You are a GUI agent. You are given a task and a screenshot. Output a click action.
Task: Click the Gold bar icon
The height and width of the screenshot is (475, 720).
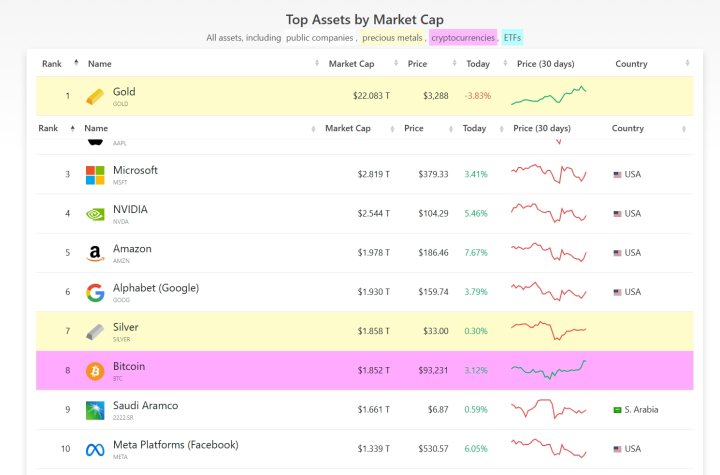(x=95, y=96)
